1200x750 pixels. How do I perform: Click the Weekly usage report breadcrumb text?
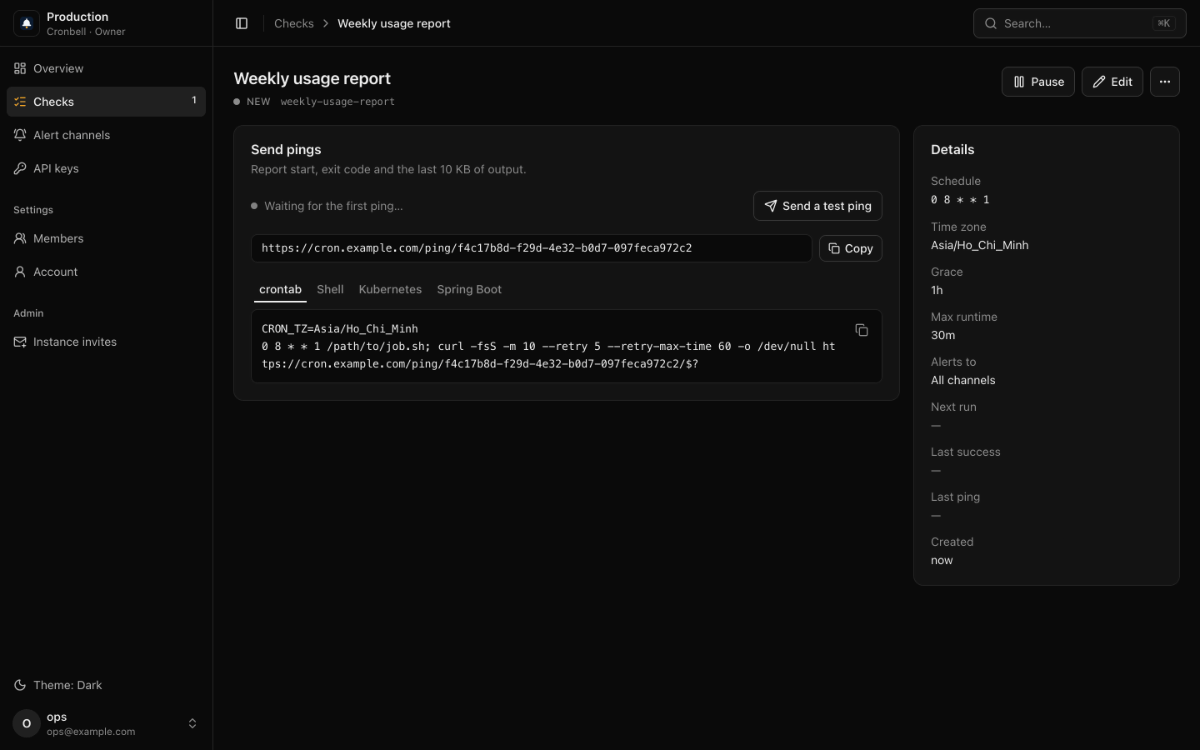(x=394, y=23)
